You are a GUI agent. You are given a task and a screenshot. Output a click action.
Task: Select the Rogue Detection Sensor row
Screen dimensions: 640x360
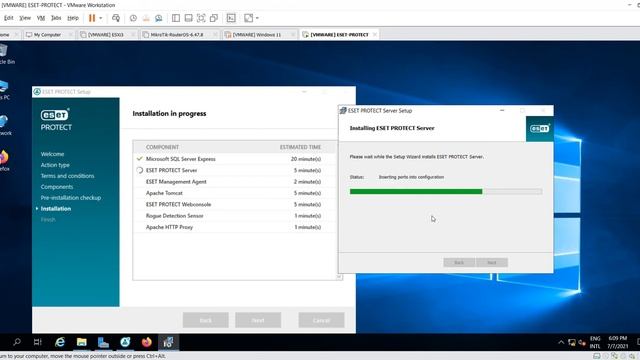(x=235, y=216)
